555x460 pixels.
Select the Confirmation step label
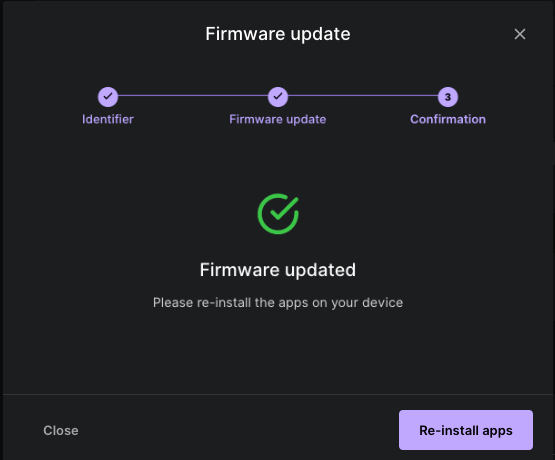pos(448,119)
